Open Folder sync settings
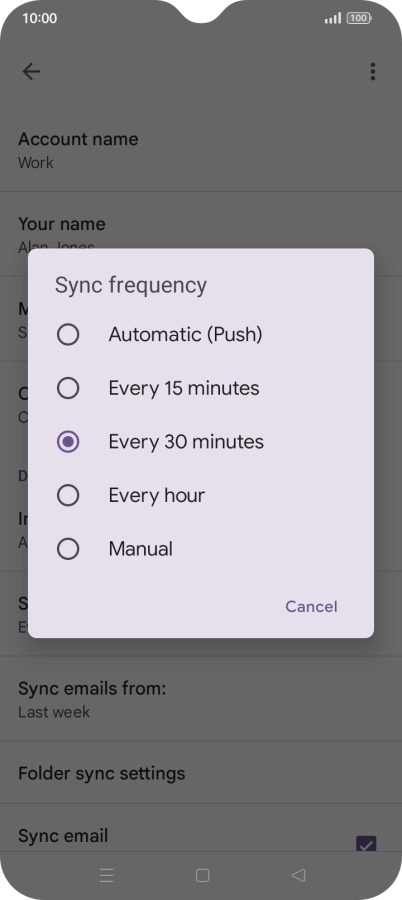 (x=201, y=773)
